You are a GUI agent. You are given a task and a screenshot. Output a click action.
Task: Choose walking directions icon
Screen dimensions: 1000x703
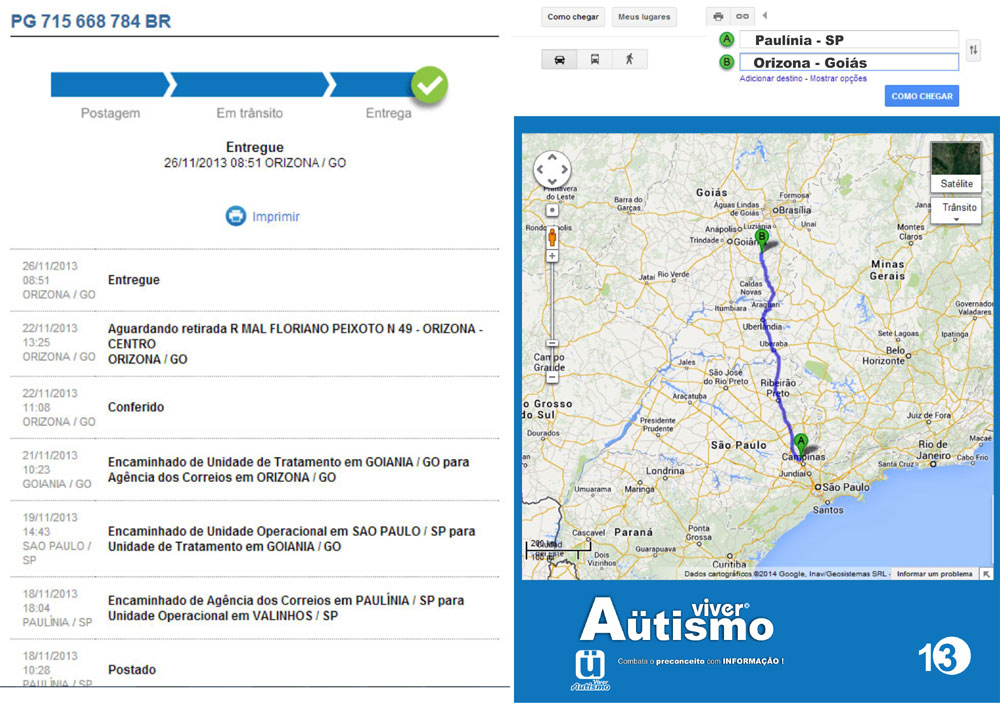[629, 60]
